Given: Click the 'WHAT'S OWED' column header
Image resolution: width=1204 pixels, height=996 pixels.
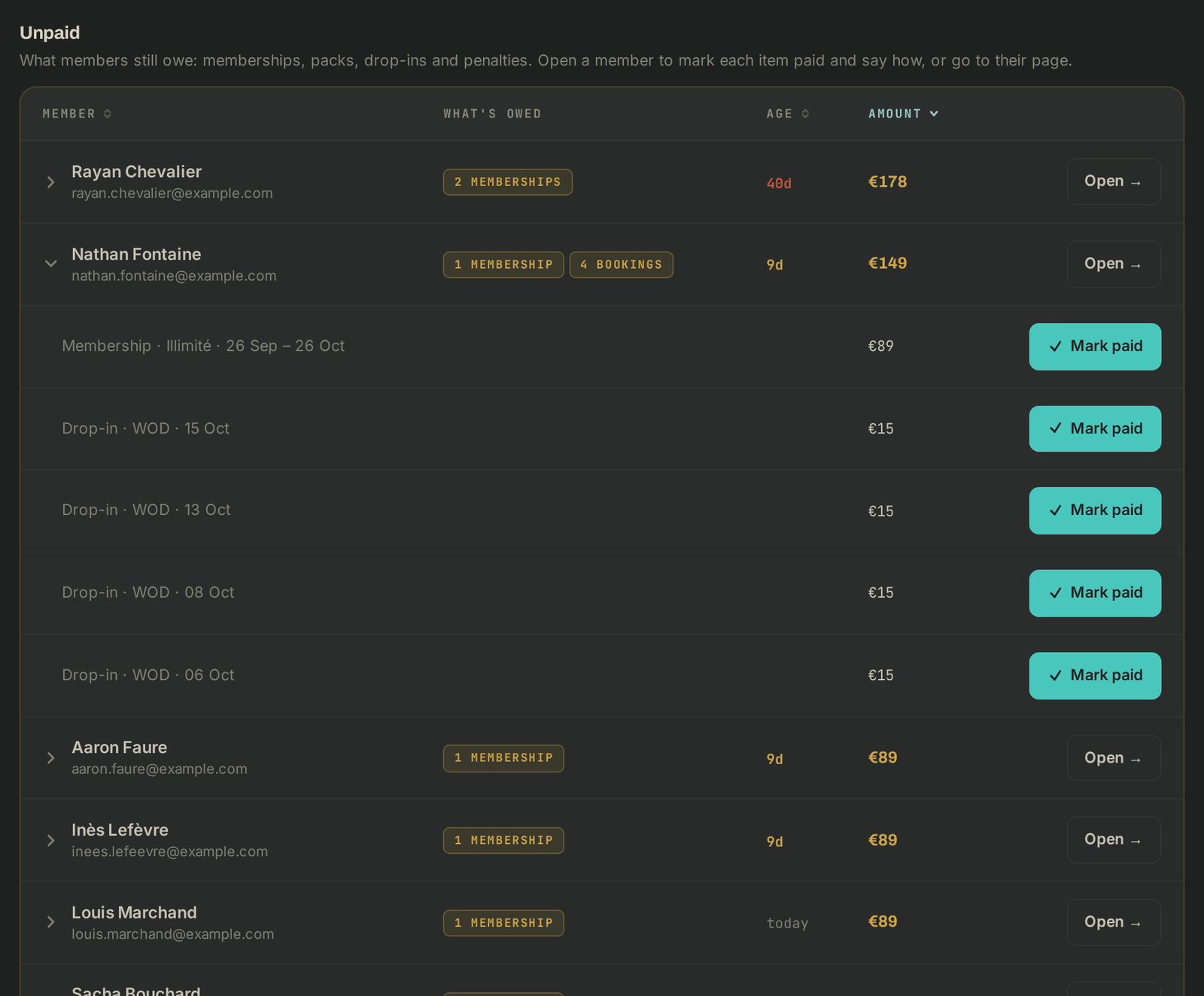Looking at the screenshot, I should point(492,114).
